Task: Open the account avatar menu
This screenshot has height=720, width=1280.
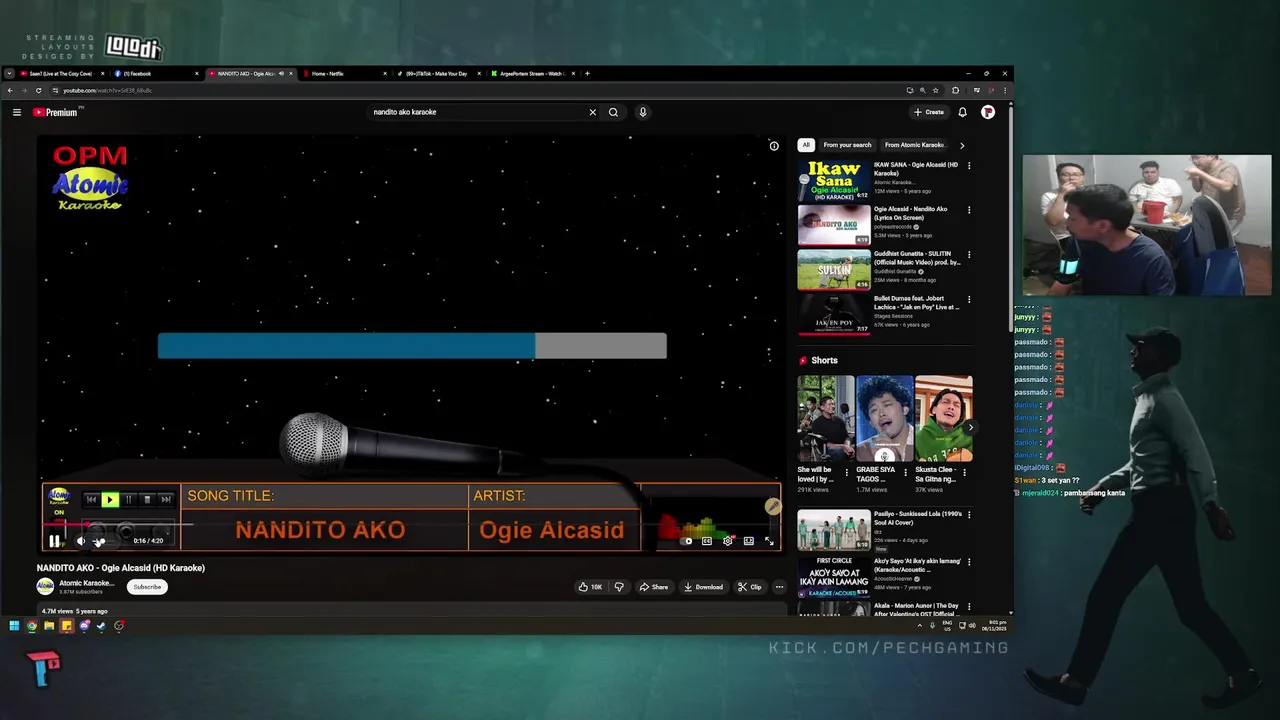Action: pos(988,112)
